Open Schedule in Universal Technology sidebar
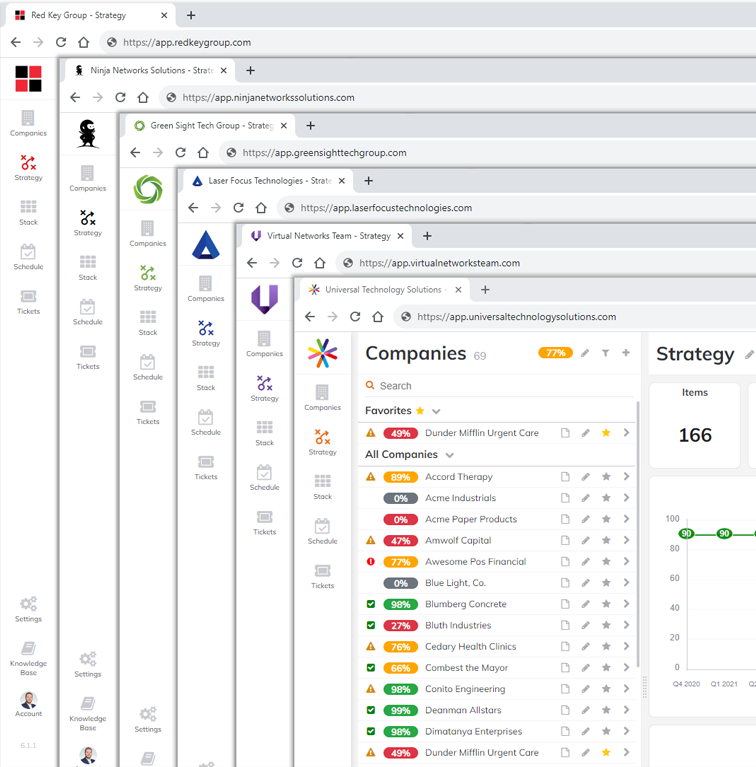 [x=322, y=531]
